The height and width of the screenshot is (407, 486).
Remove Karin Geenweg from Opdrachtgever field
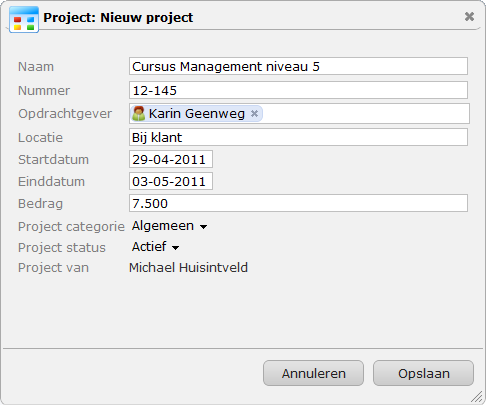254,114
